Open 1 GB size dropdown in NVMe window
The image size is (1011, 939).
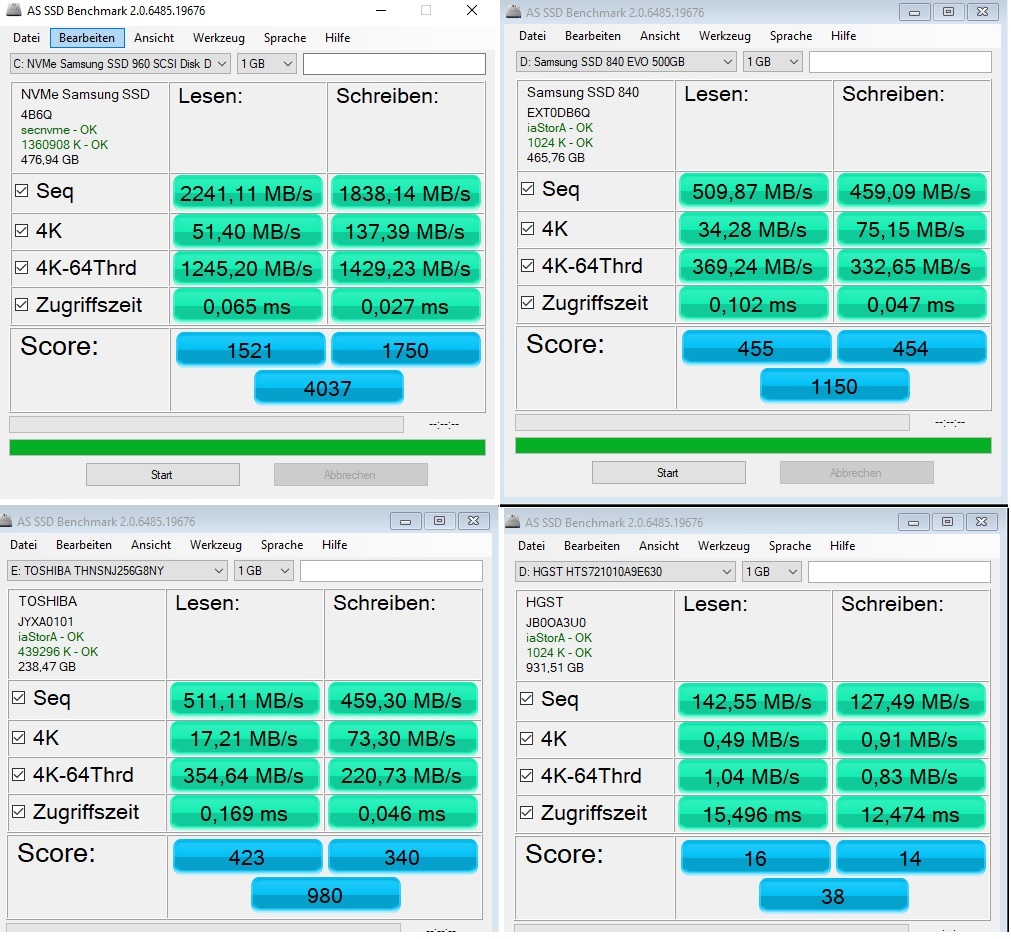pyautogui.click(x=266, y=63)
